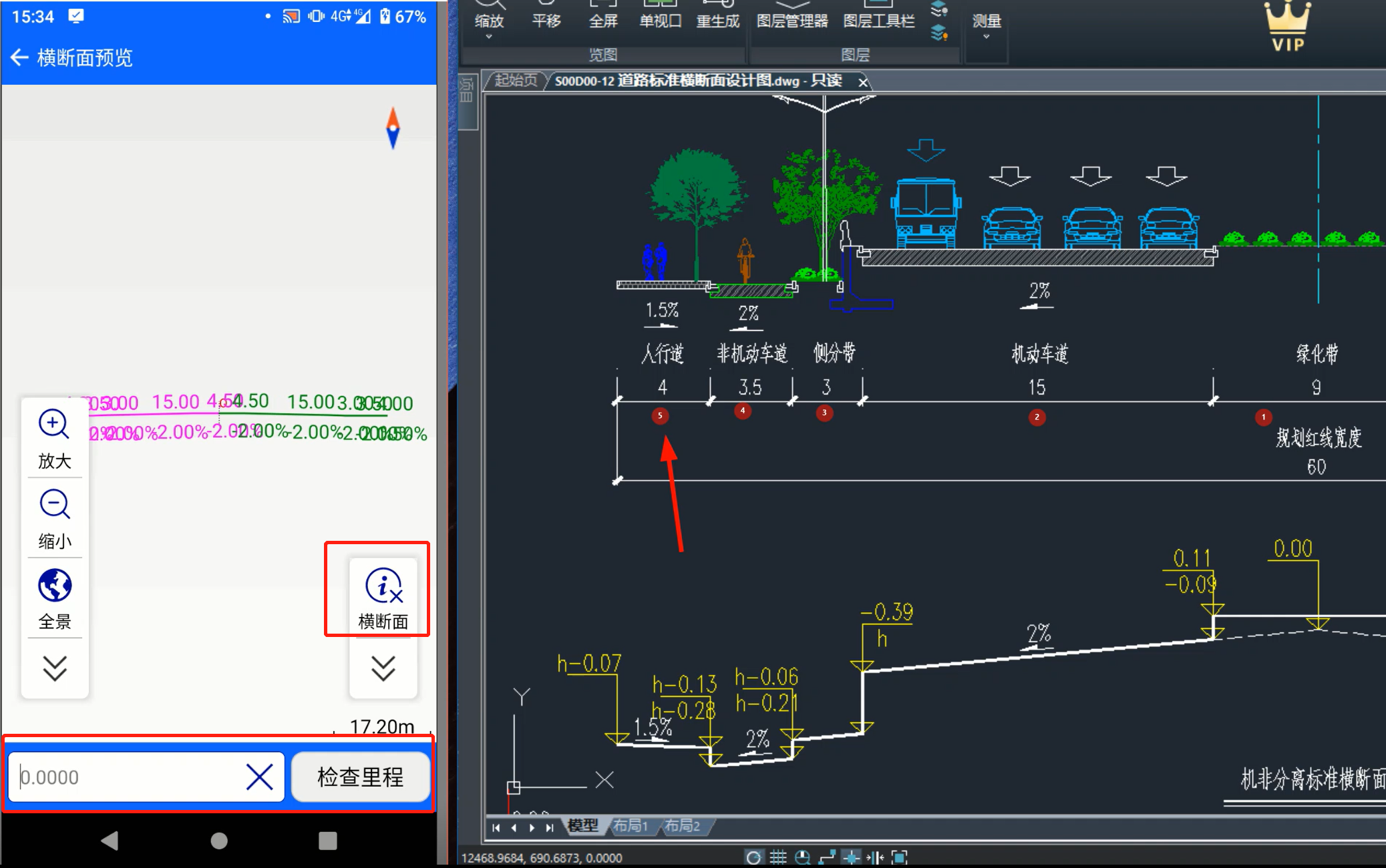The image size is (1386, 868).
Task: Zoom out with the 缩小 button
Action: [55, 519]
